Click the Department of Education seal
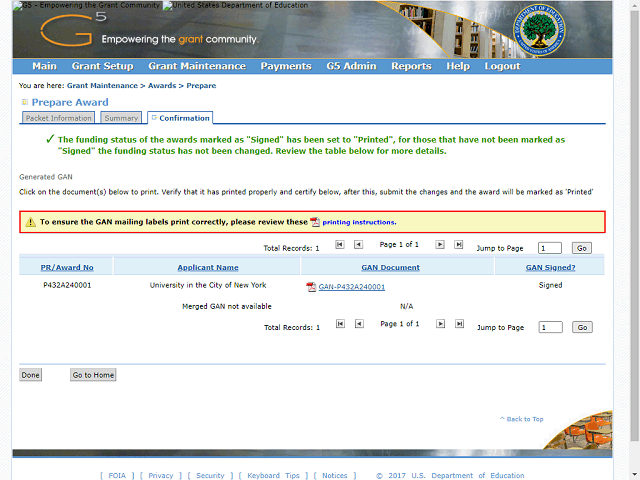Image resolution: width=640 pixels, height=480 pixels. point(539,30)
